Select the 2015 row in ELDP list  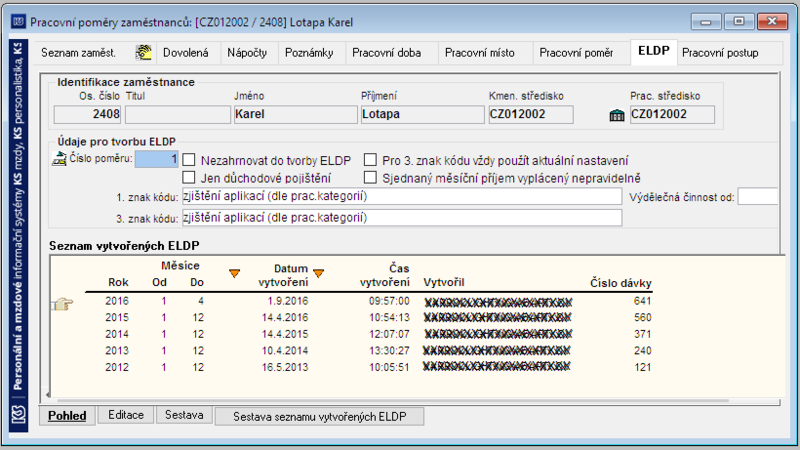tap(368, 317)
